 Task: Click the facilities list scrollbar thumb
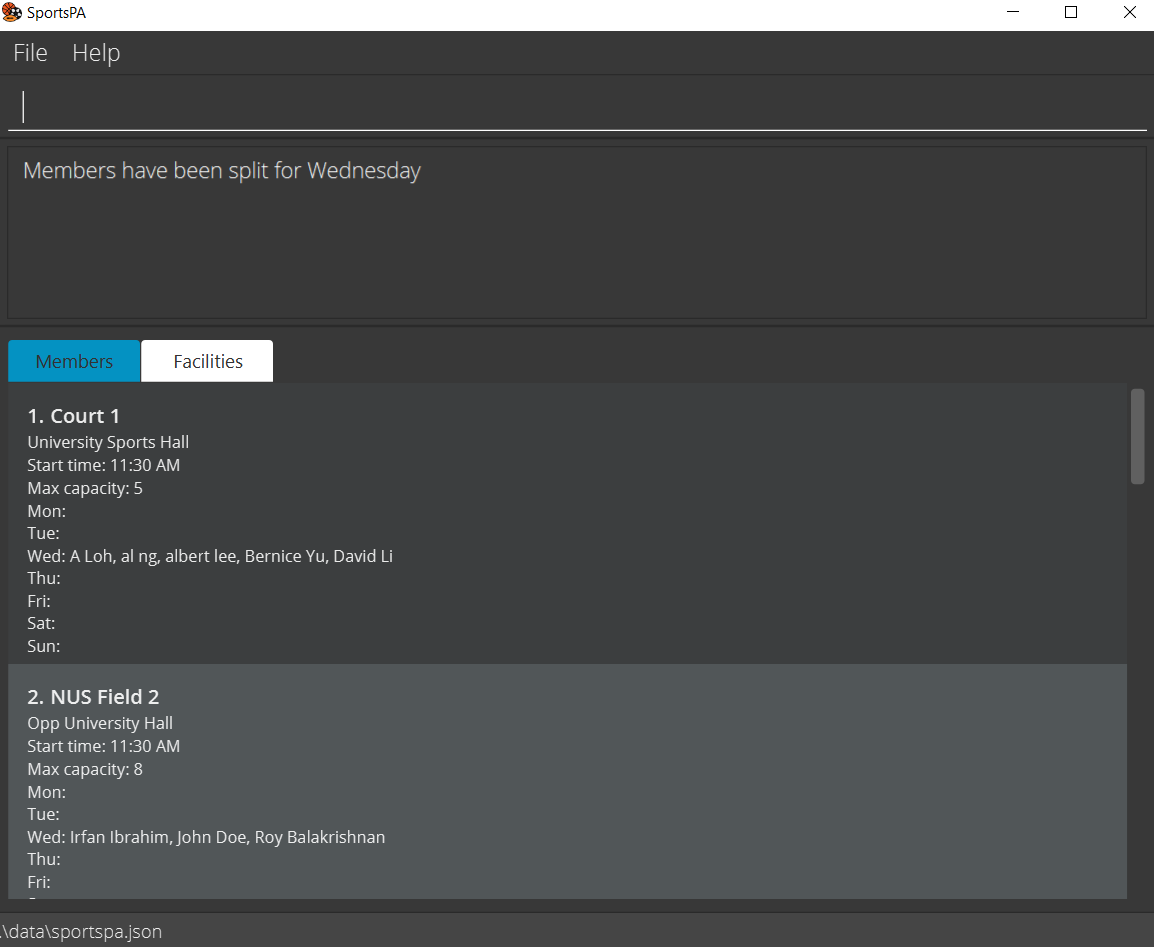1137,436
